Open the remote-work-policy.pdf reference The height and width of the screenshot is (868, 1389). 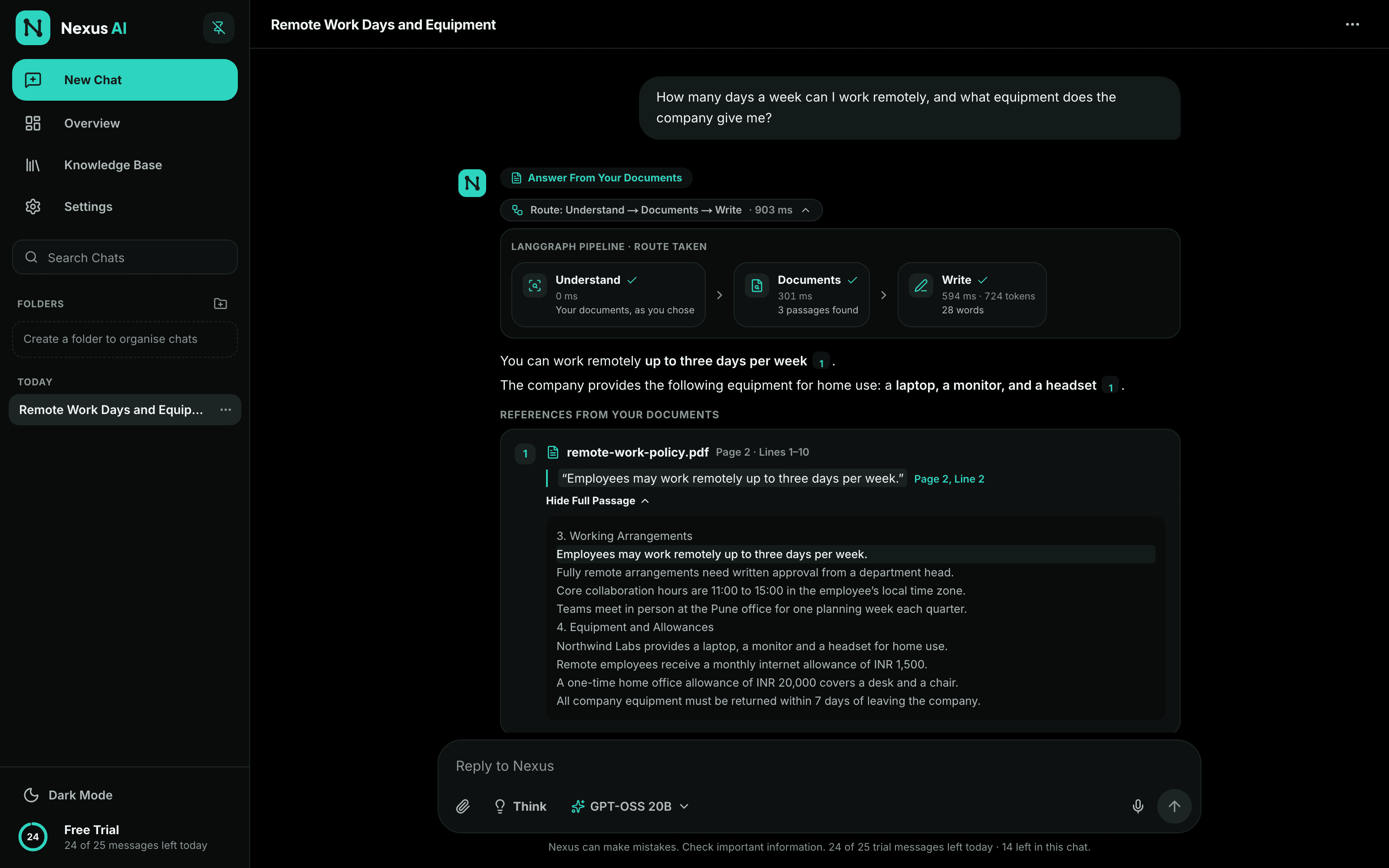point(637,452)
